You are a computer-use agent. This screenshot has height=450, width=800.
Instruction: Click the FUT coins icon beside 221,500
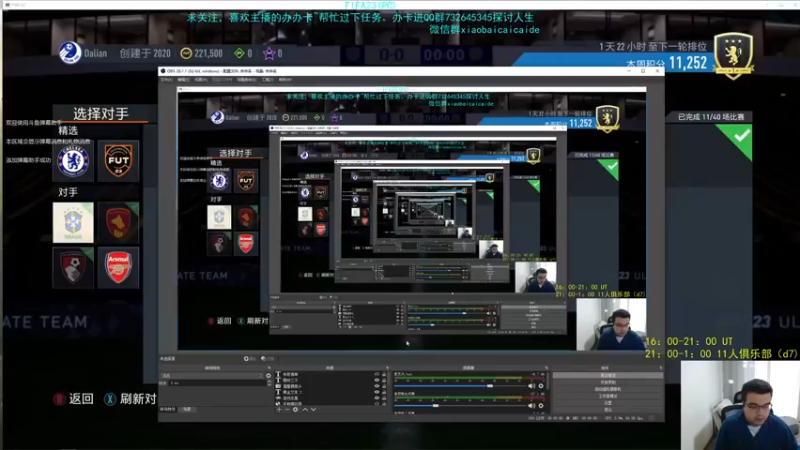[x=186, y=53]
